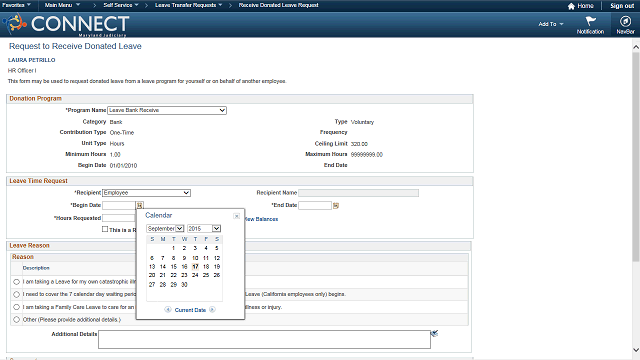Open the End Date calendar picker icon
640x360 pixels.
[x=336, y=206]
